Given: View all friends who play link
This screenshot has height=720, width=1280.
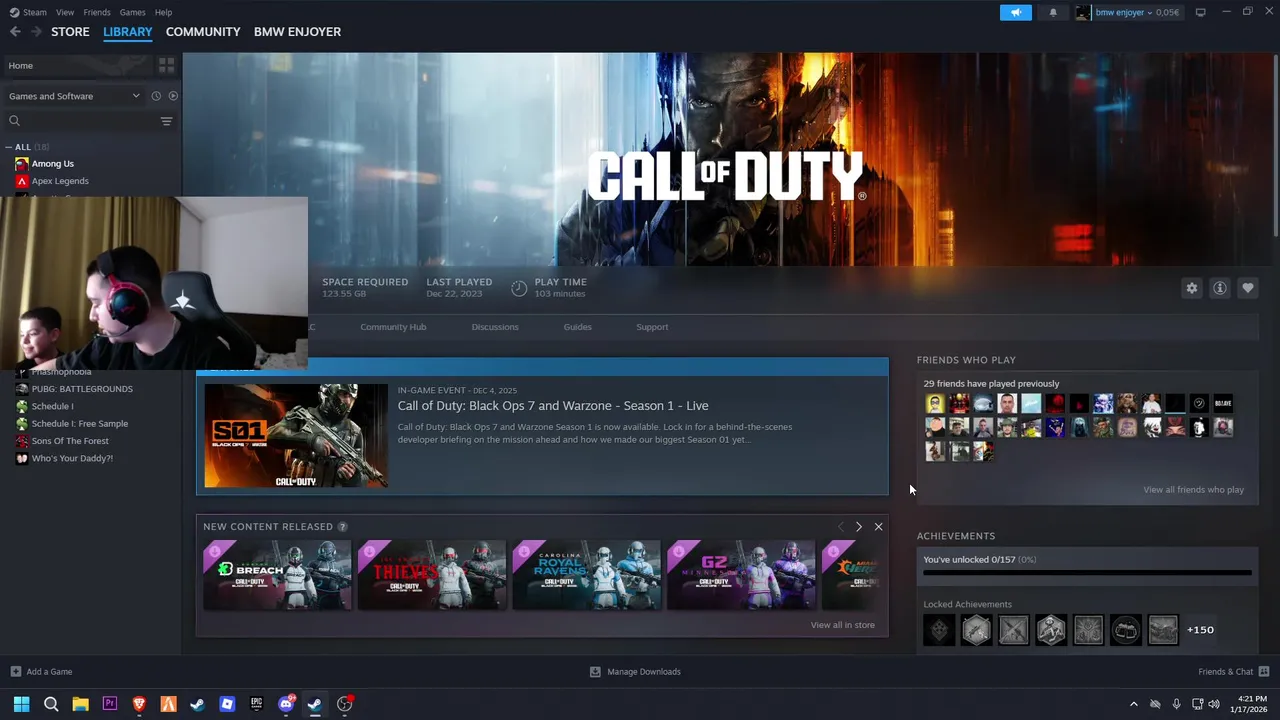Looking at the screenshot, I should [1193, 490].
